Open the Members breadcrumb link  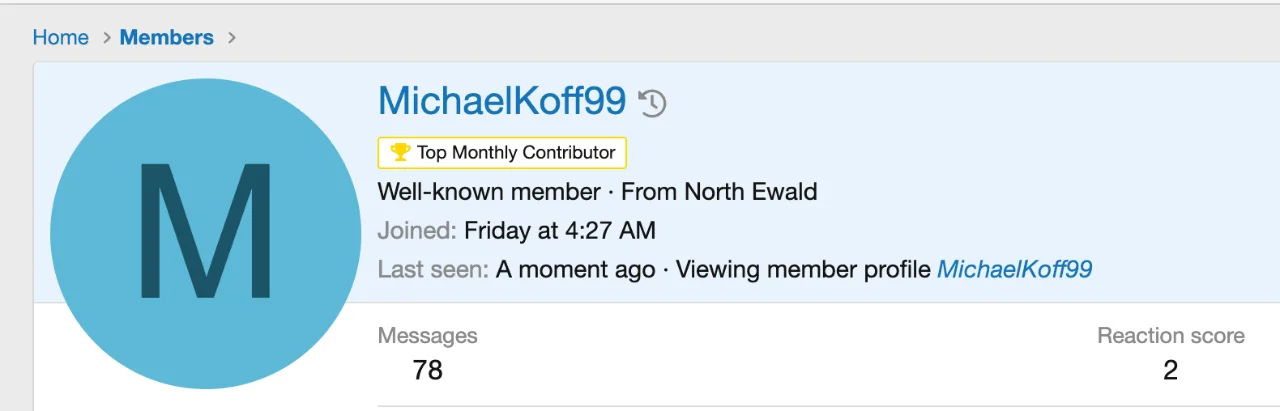pos(166,38)
